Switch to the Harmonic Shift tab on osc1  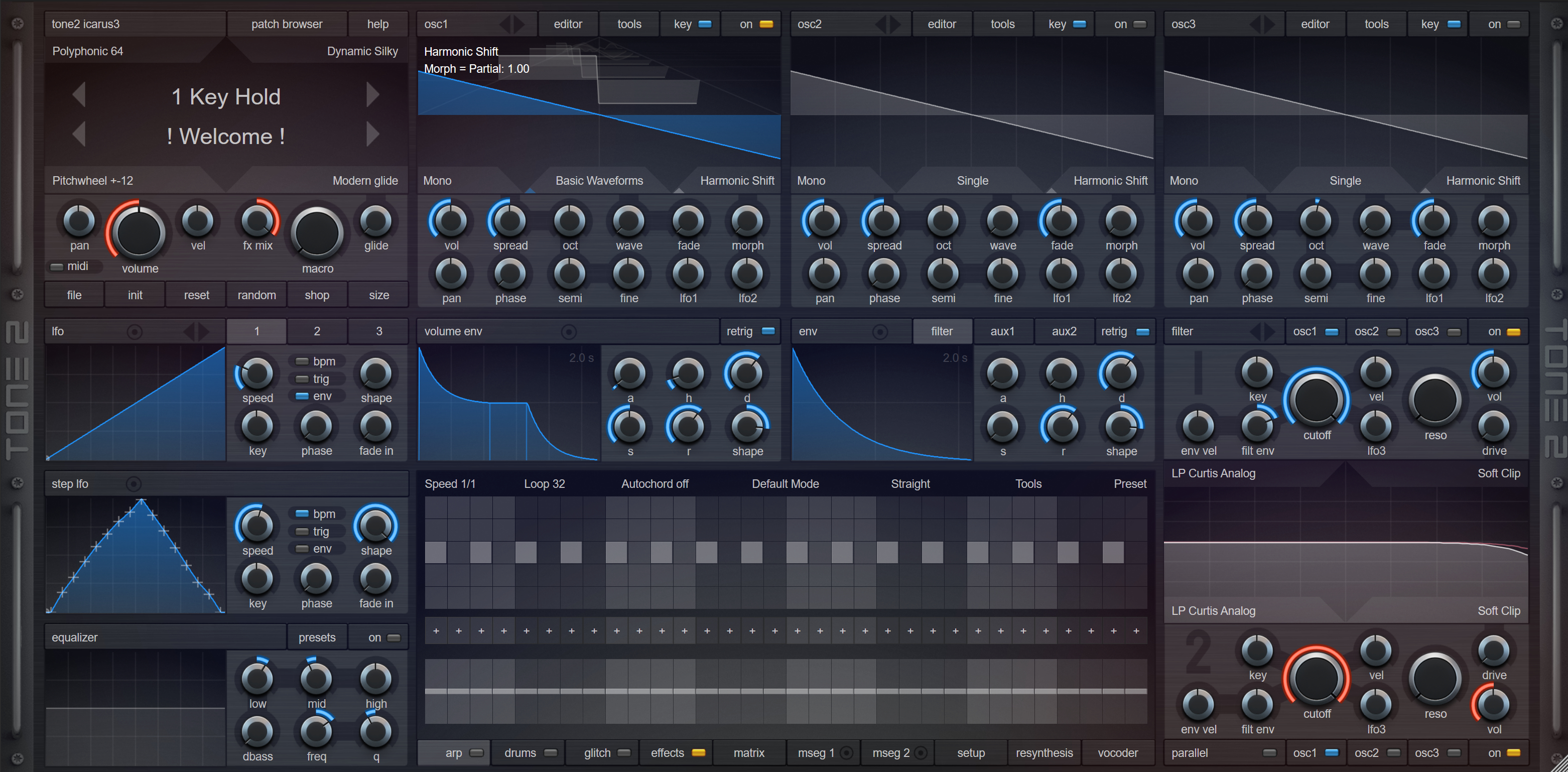[x=737, y=180]
